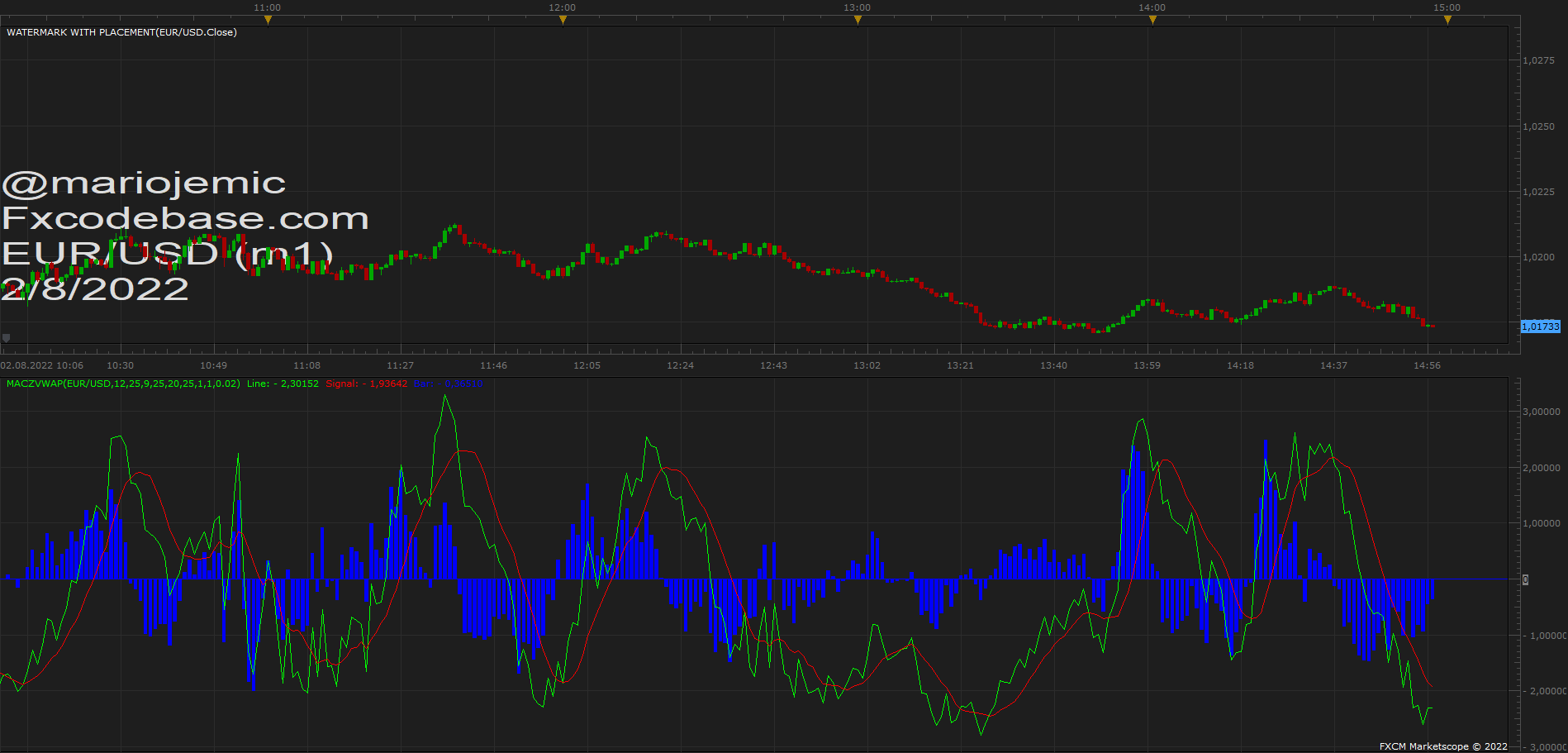Click the 14:00 hour triangle marker
Viewport: 1568px width, 753px height.
[1152, 20]
